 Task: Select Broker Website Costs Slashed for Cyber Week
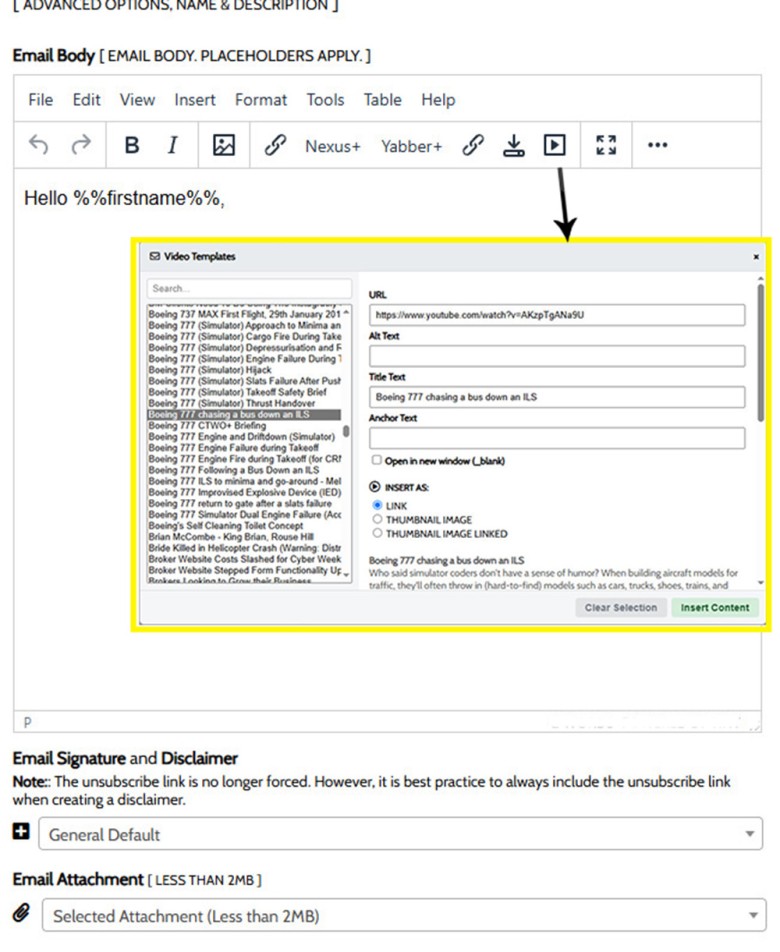tap(244, 559)
